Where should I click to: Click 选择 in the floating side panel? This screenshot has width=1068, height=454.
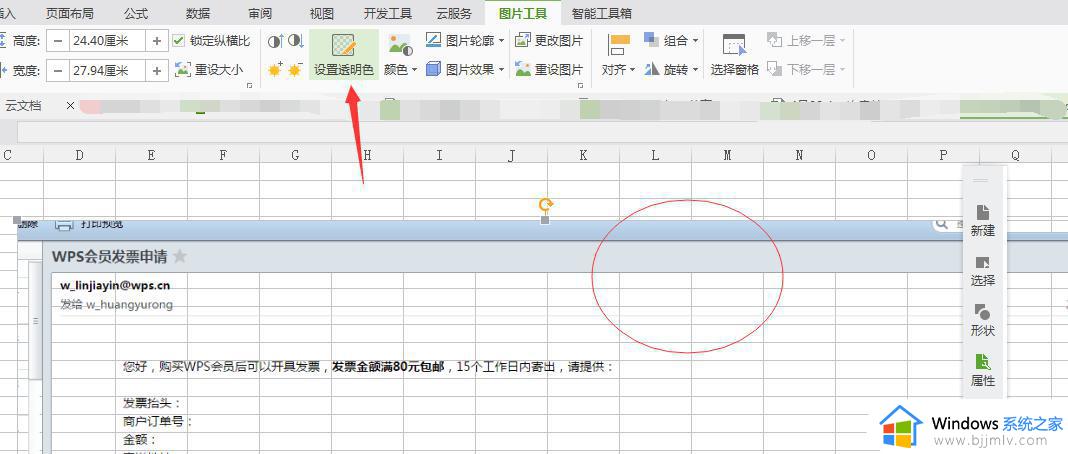[982, 271]
